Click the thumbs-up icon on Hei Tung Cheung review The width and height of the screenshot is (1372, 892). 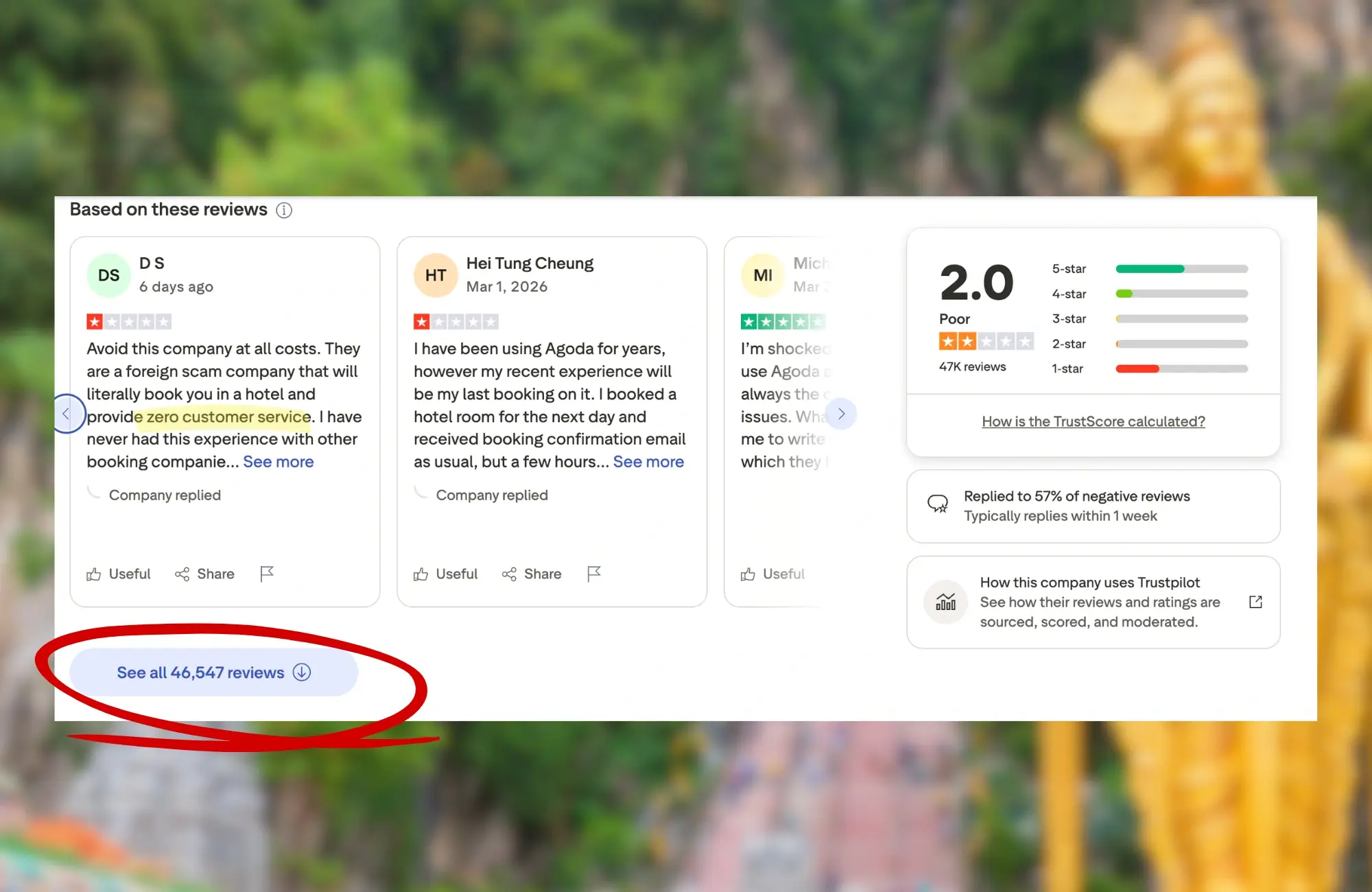point(421,574)
